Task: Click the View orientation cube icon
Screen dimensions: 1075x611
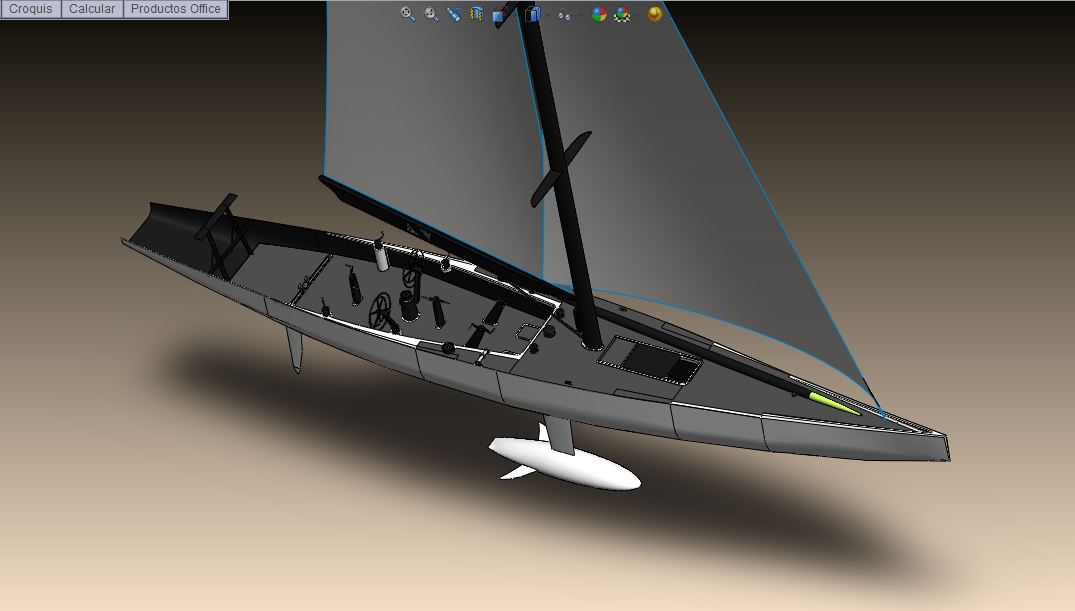Action: point(498,13)
